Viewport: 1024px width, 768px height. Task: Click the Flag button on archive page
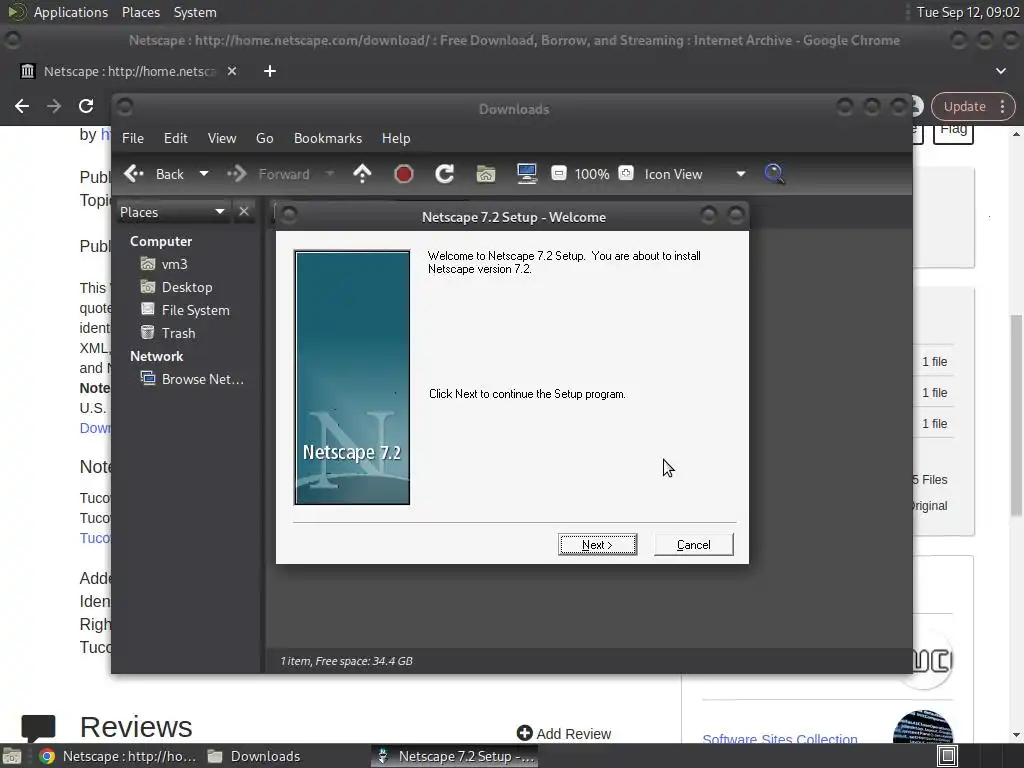tap(953, 131)
